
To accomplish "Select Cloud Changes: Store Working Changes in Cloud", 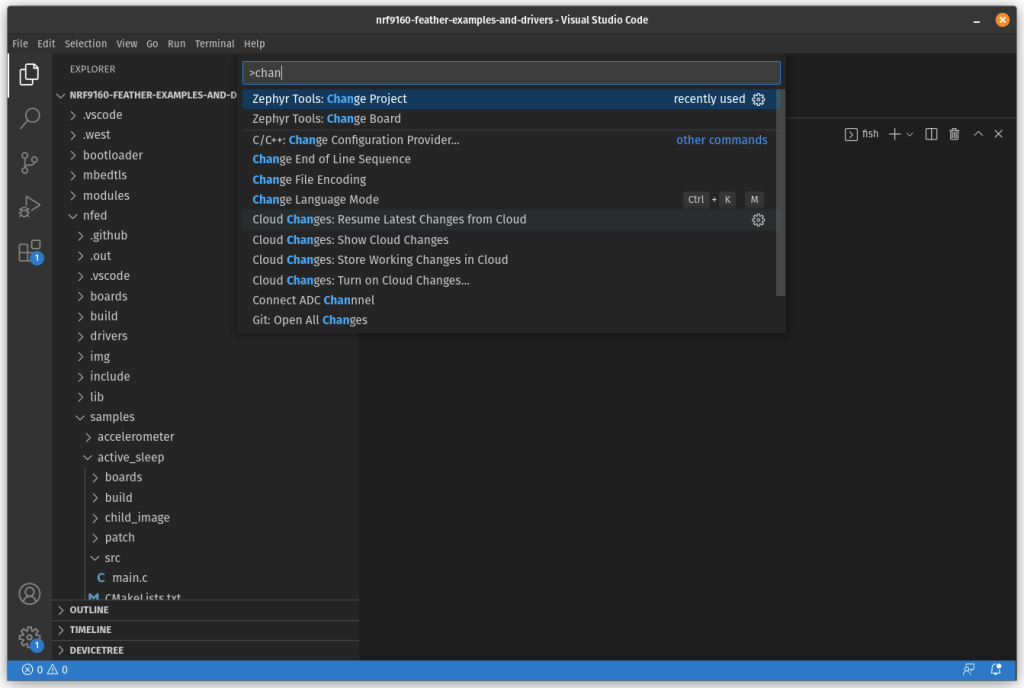I will click(511, 260).
